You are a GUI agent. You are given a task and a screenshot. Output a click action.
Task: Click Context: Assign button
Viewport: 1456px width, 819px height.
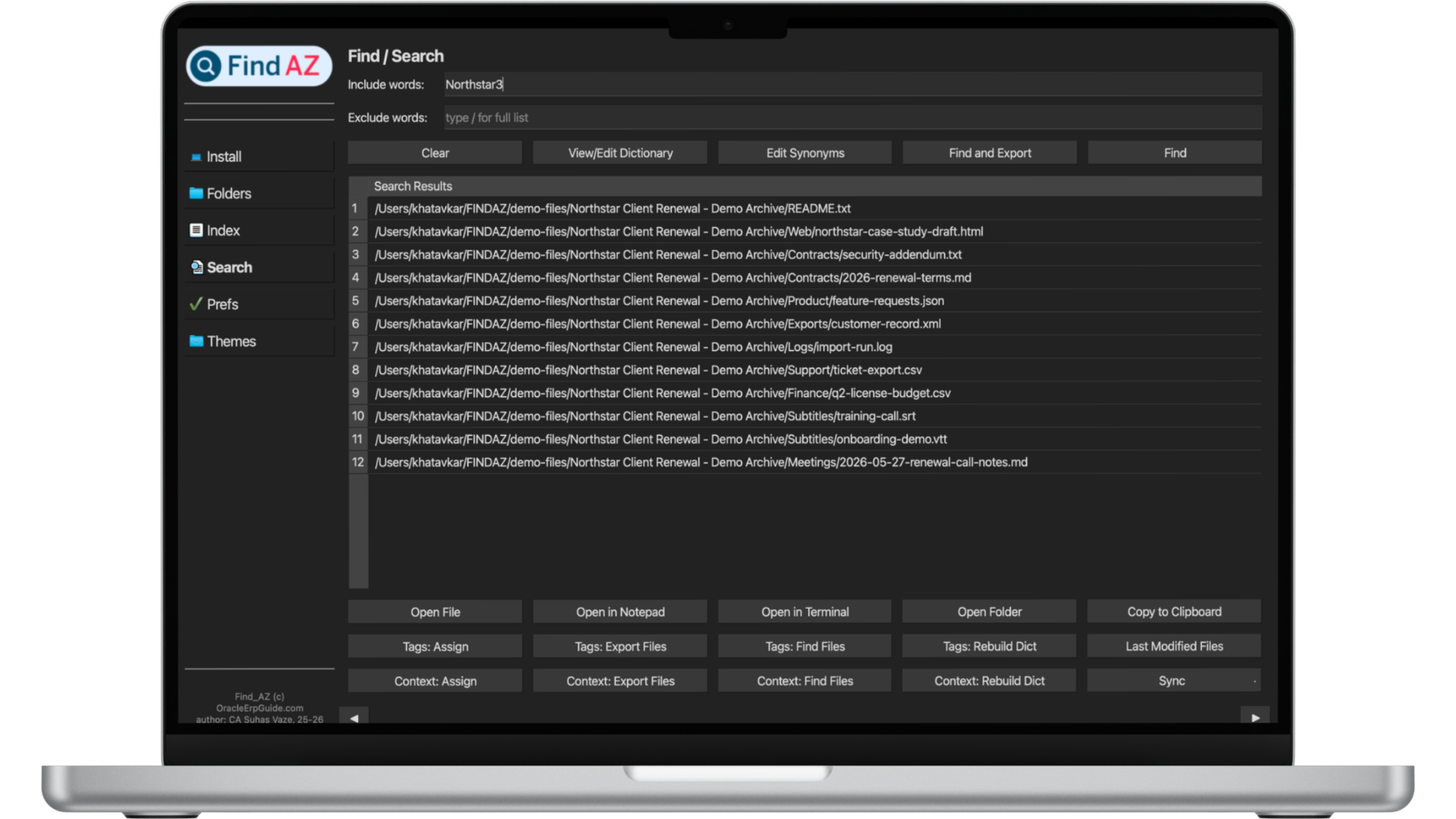435,680
